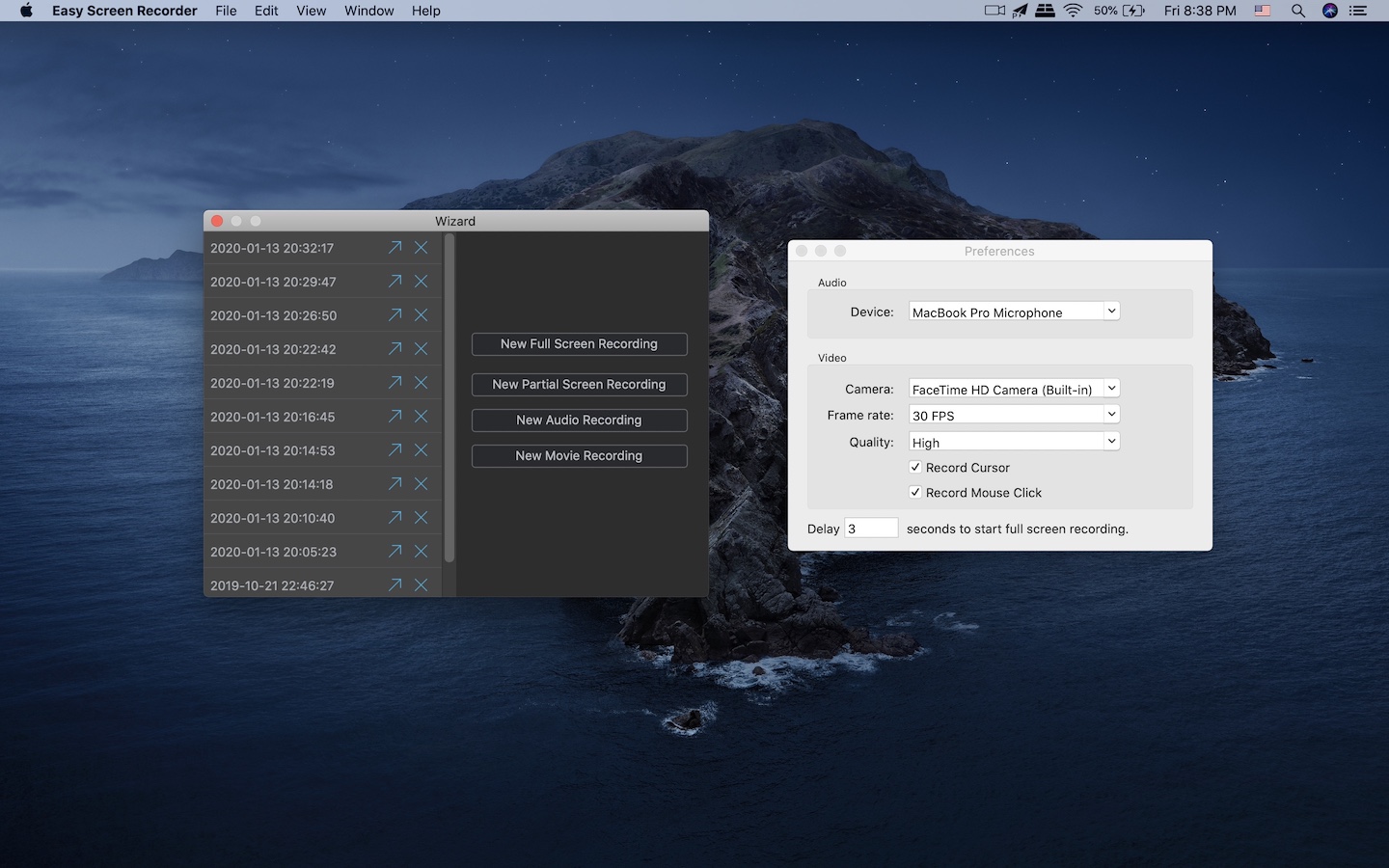Start a New Movie Recording

[579, 456]
